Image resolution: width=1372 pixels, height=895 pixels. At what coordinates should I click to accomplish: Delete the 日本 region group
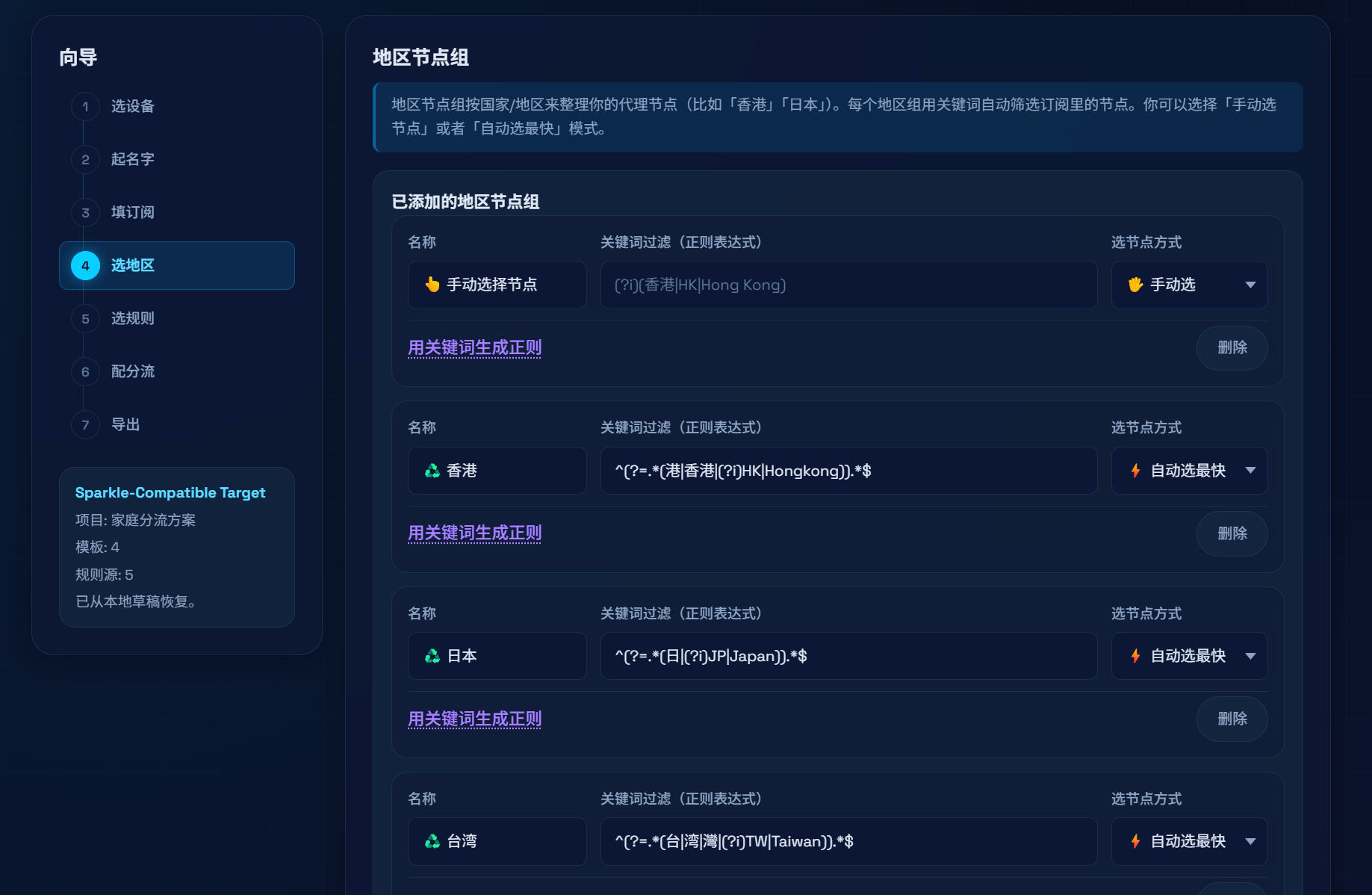coord(1232,719)
